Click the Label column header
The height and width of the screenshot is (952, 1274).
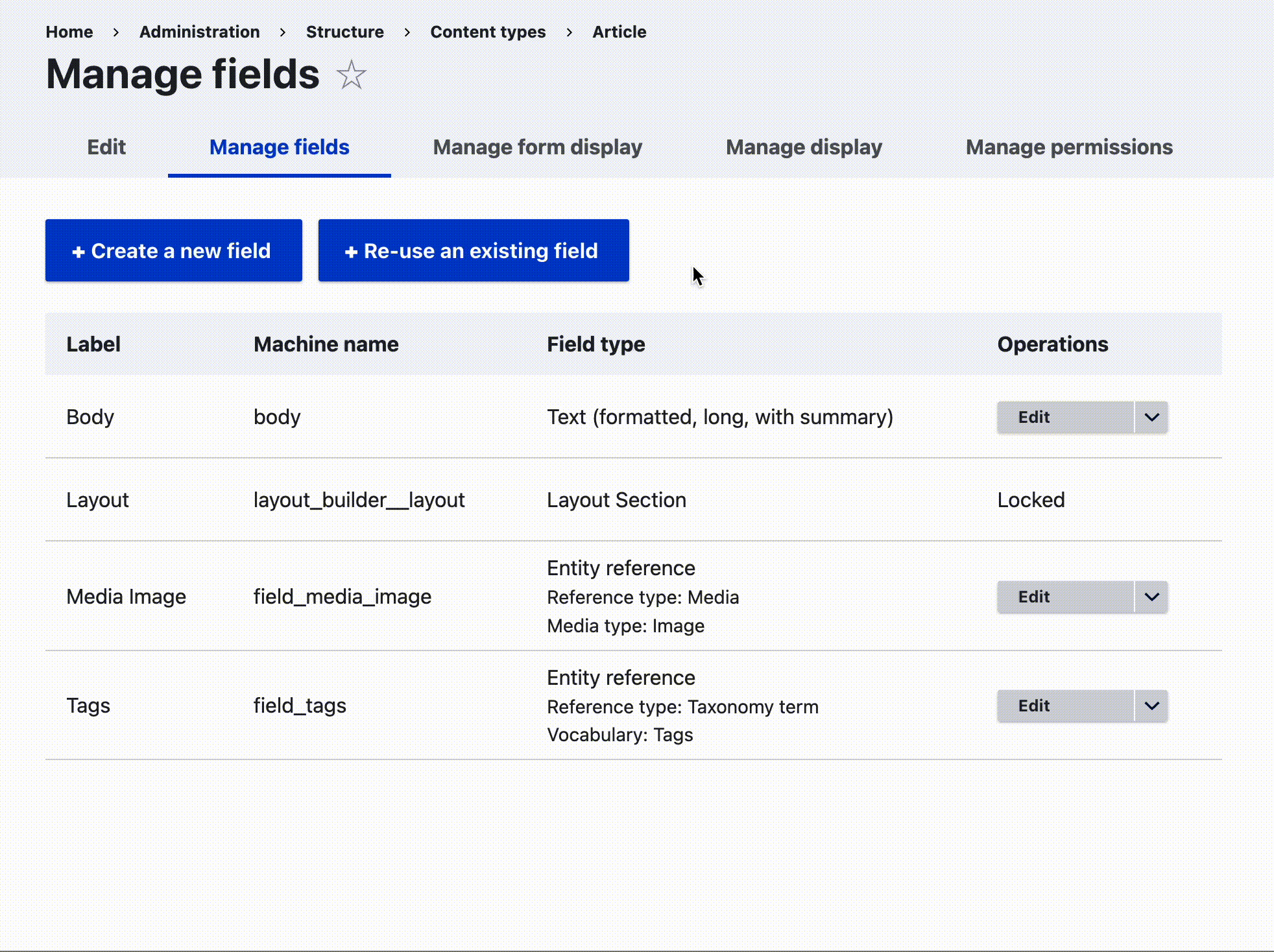pos(93,344)
